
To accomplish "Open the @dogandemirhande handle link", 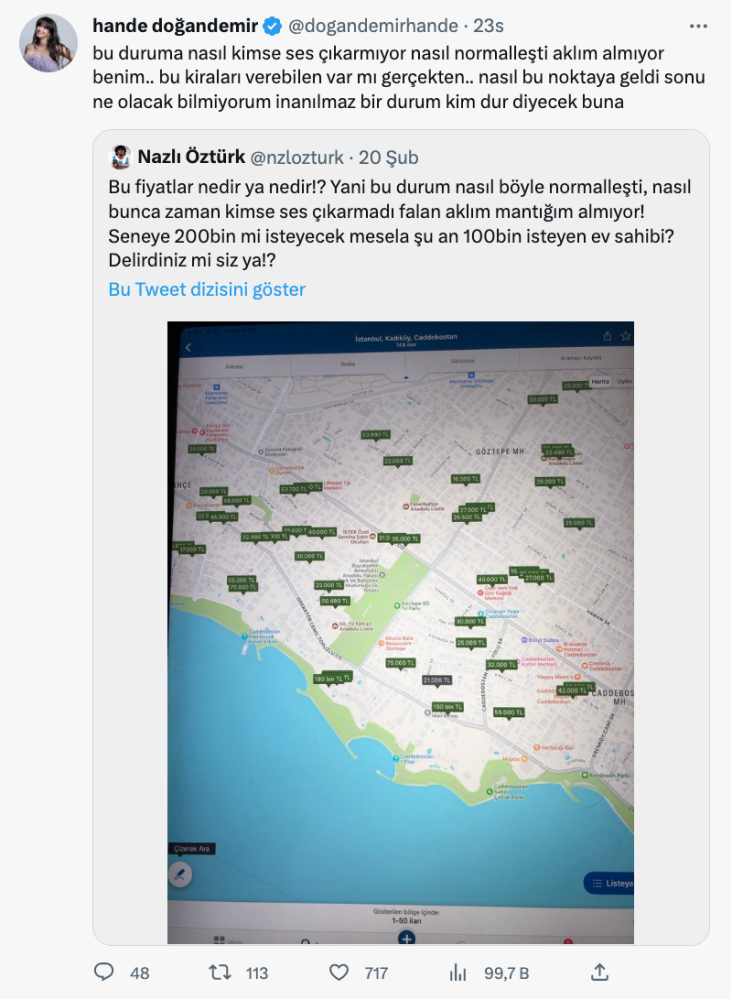I will 373,26.
